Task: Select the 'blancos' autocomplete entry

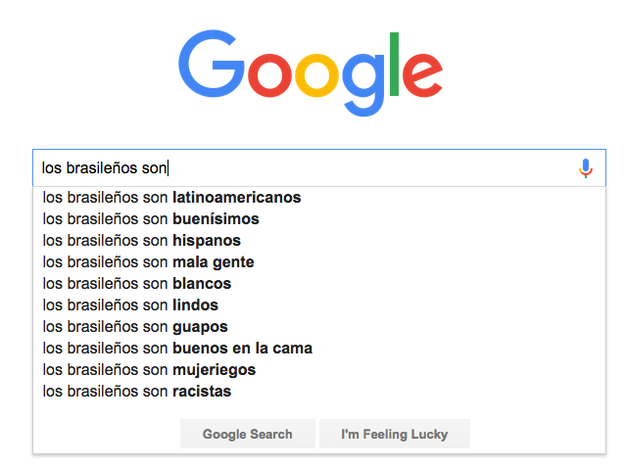Action: [319, 284]
